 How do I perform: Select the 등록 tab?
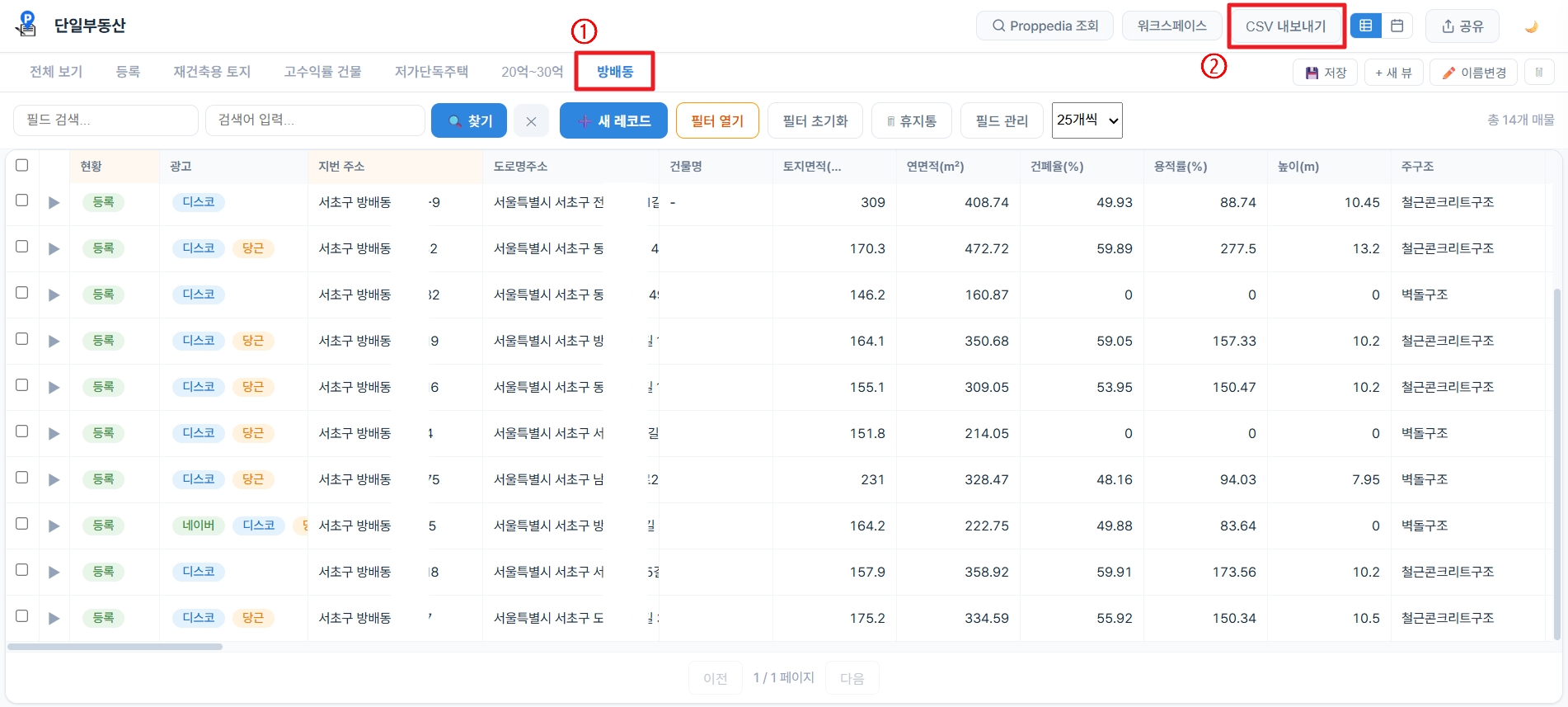(x=128, y=72)
